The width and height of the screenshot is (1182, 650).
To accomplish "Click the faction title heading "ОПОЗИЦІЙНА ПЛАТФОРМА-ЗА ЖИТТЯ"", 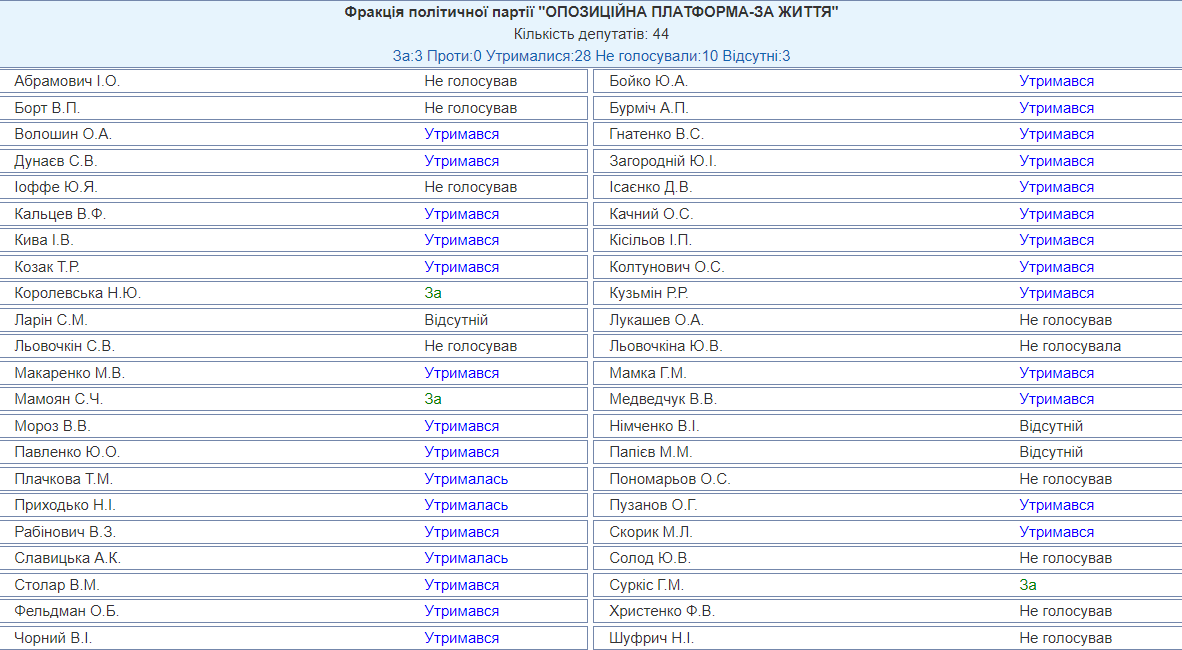I will point(591,12).
